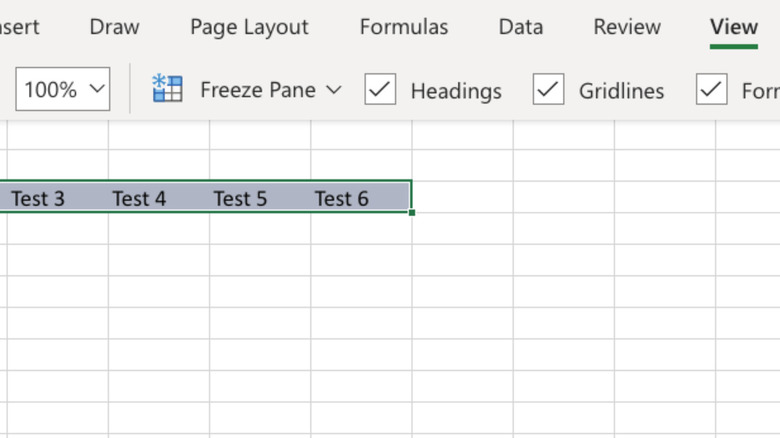The height and width of the screenshot is (438, 780).
Task: Open the Formulas tab
Action: click(404, 27)
